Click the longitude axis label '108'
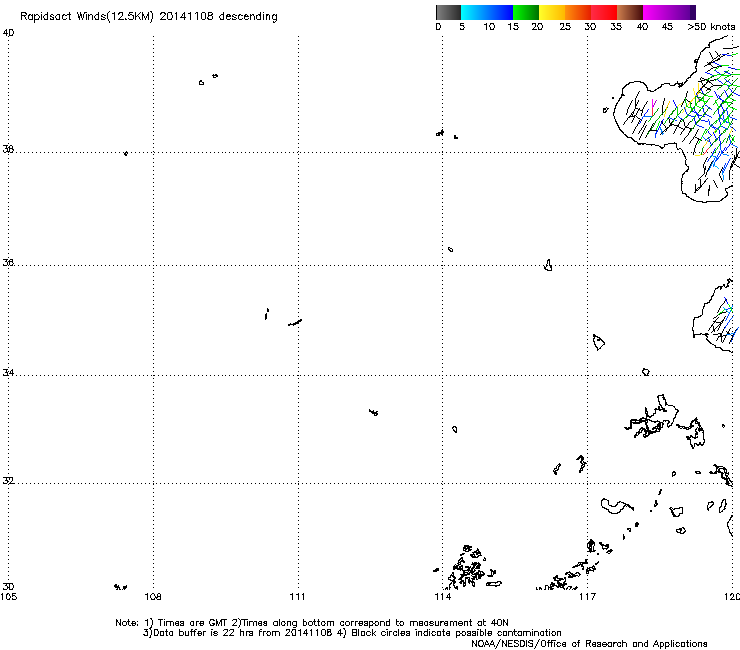Viewport: 740px width, 650px height. click(x=153, y=597)
